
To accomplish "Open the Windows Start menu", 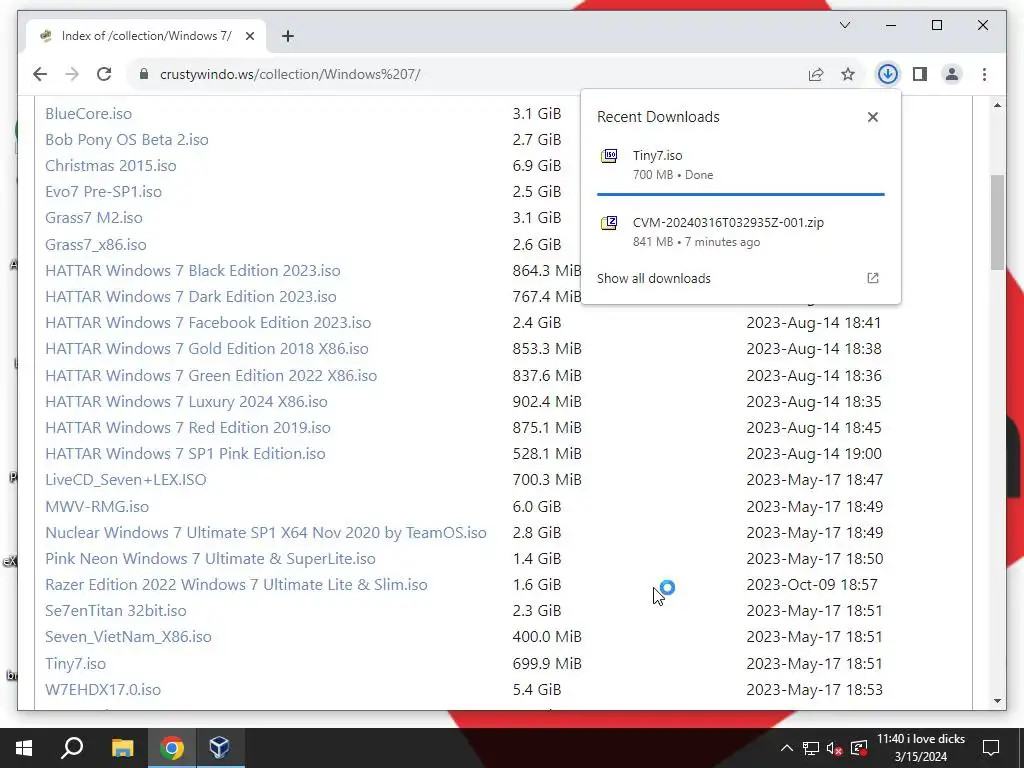I will point(24,748).
